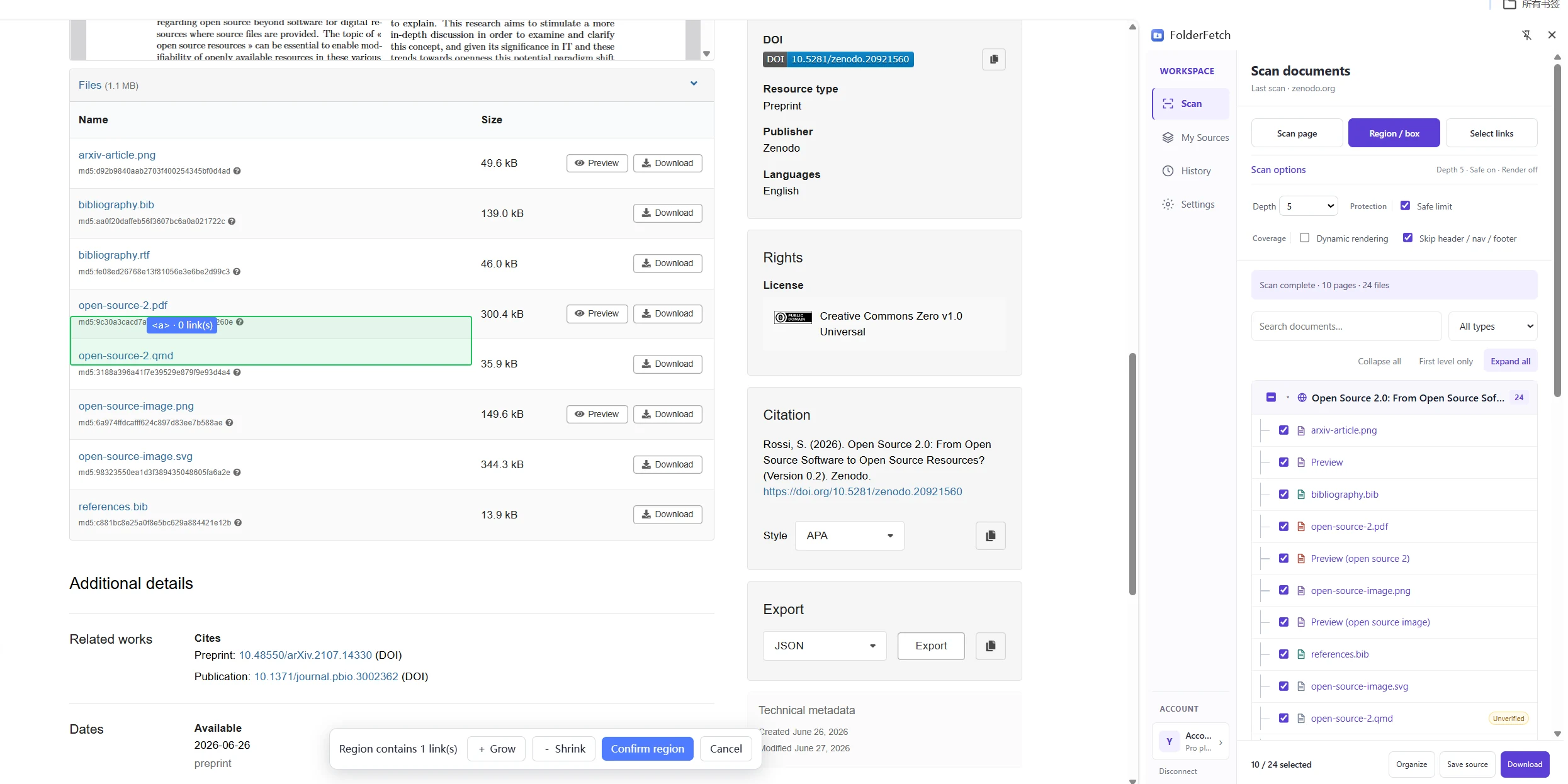
Task: Enable Dynamic rendering
Action: click(1304, 238)
